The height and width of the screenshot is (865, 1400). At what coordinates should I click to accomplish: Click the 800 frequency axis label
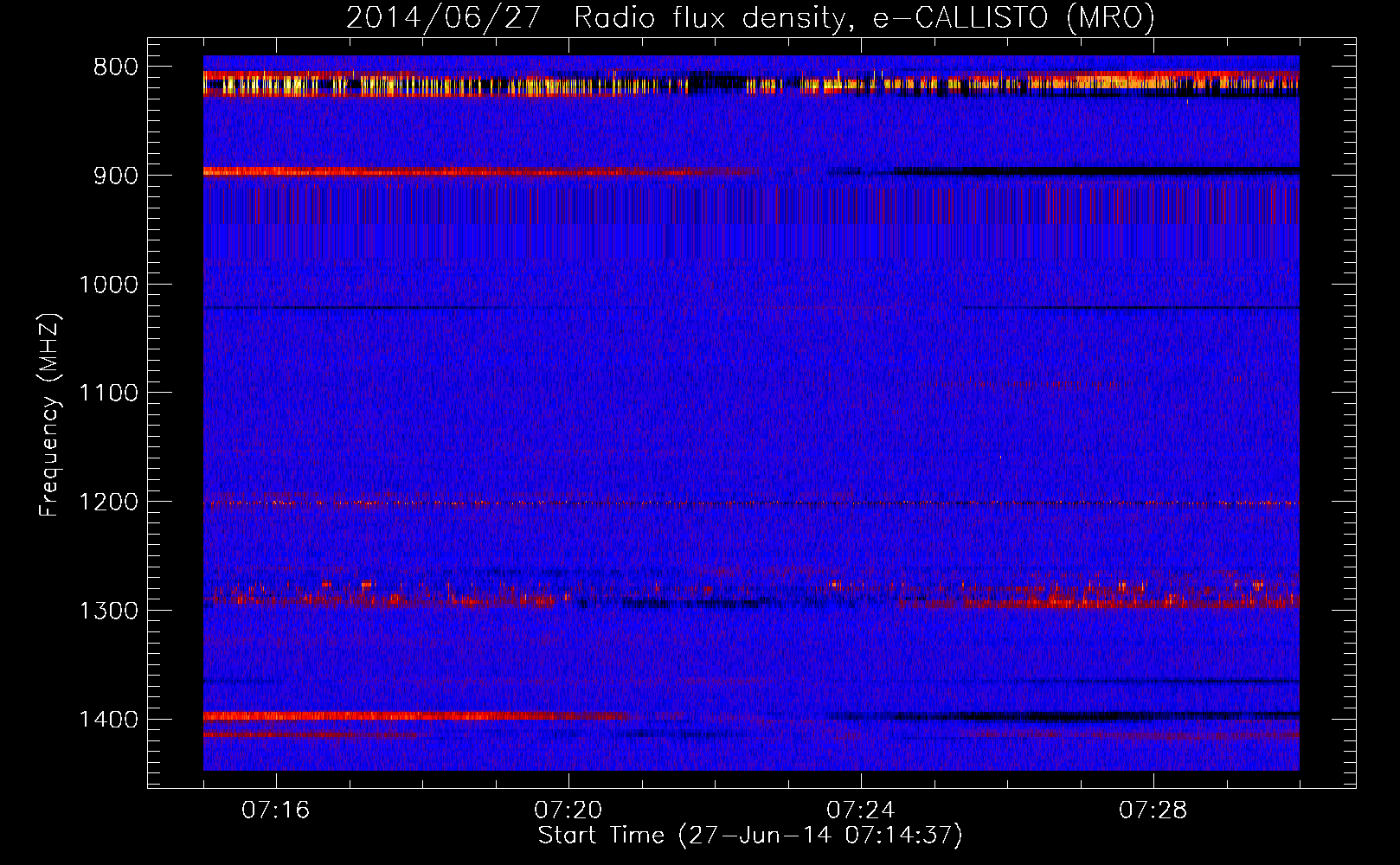click(115, 67)
